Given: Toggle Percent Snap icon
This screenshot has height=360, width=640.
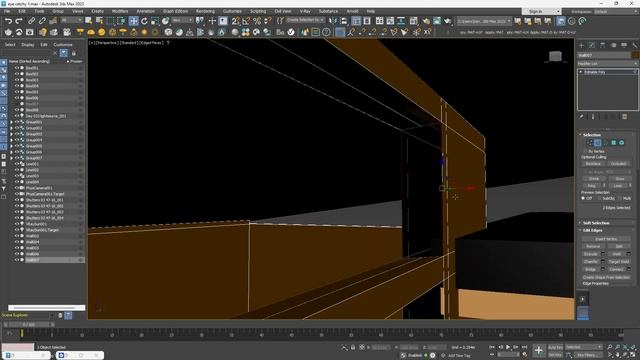Looking at the screenshot, I should 257,21.
